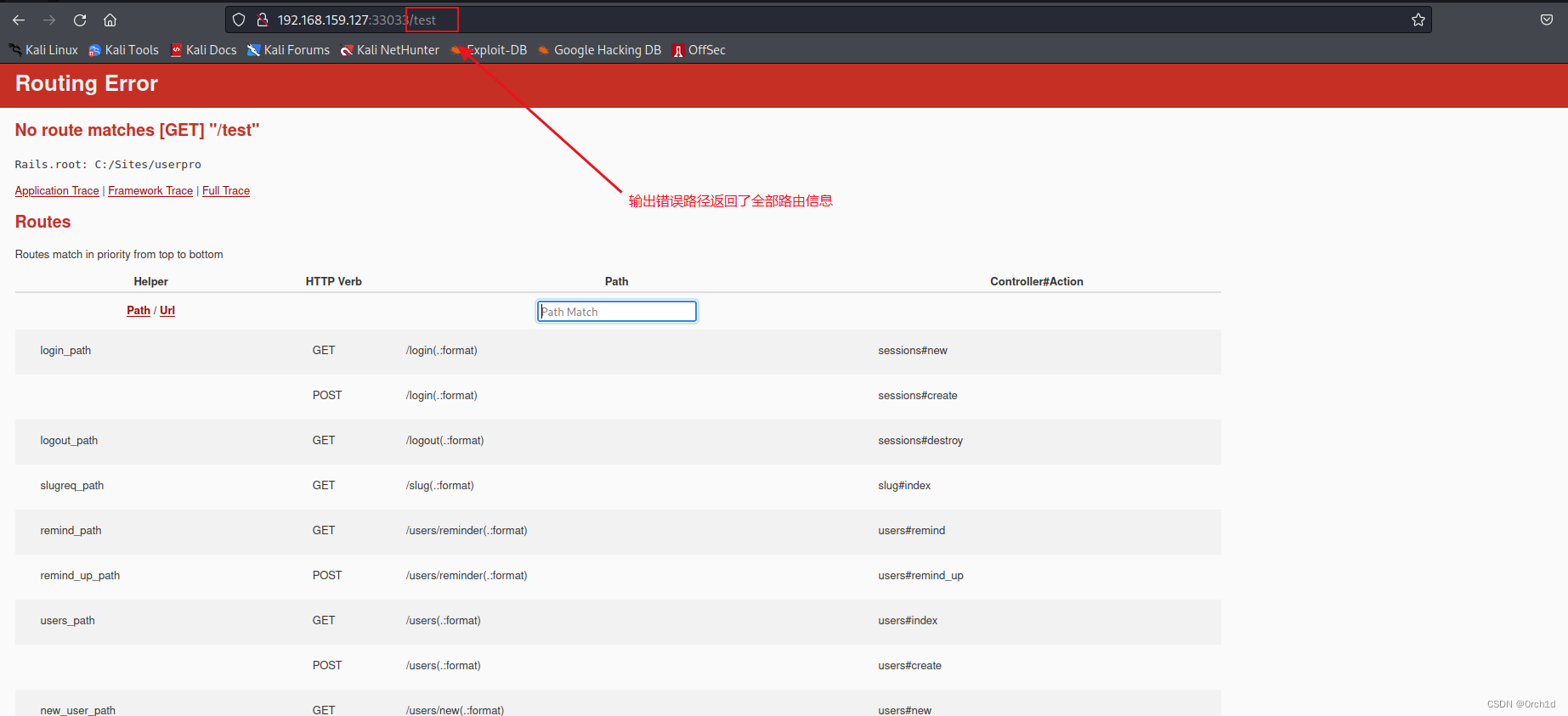Click the browser back arrow
The width and height of the screenshot is (1568, 716).
19,20
